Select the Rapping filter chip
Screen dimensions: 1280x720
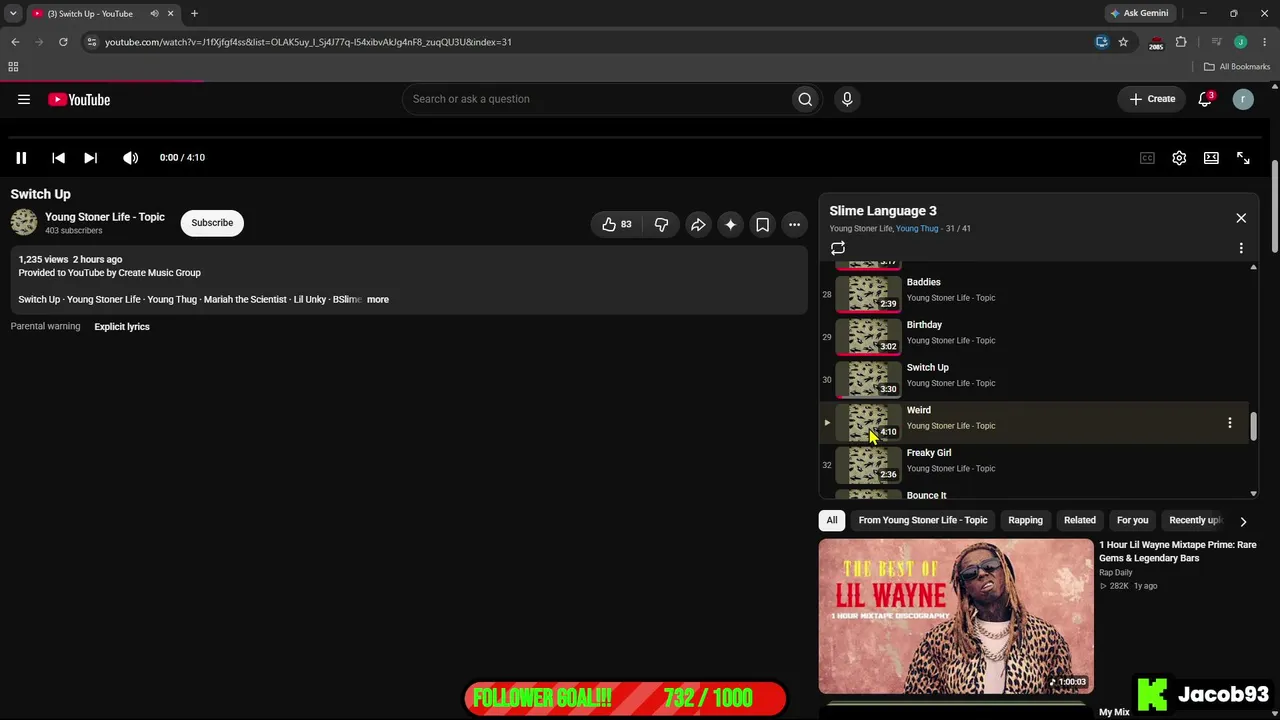coord(1025,520)
